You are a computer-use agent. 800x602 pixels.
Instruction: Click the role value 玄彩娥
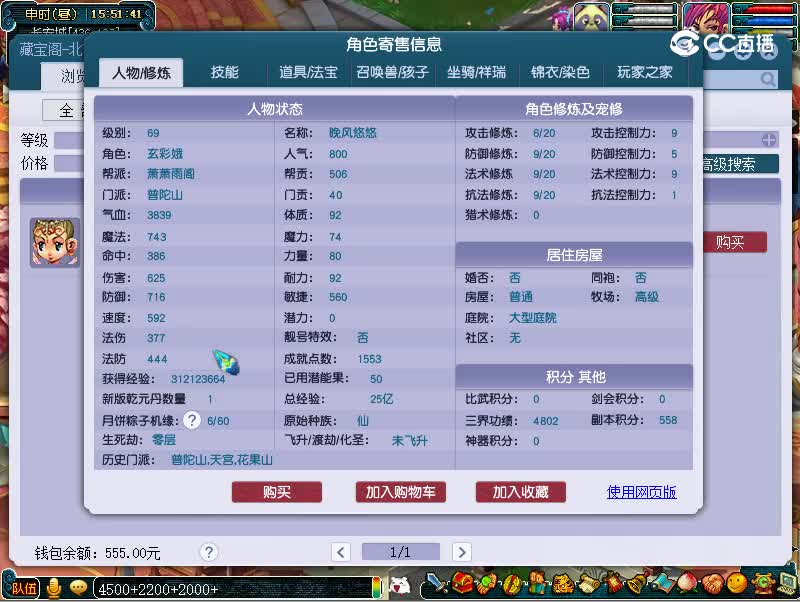click(165, 154)
